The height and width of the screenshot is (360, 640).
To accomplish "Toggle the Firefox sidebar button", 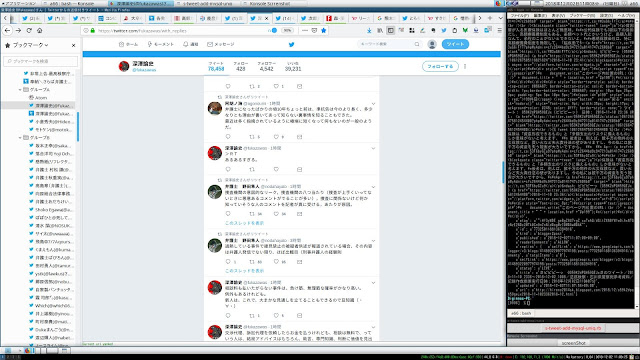I will tap(391, 30).
